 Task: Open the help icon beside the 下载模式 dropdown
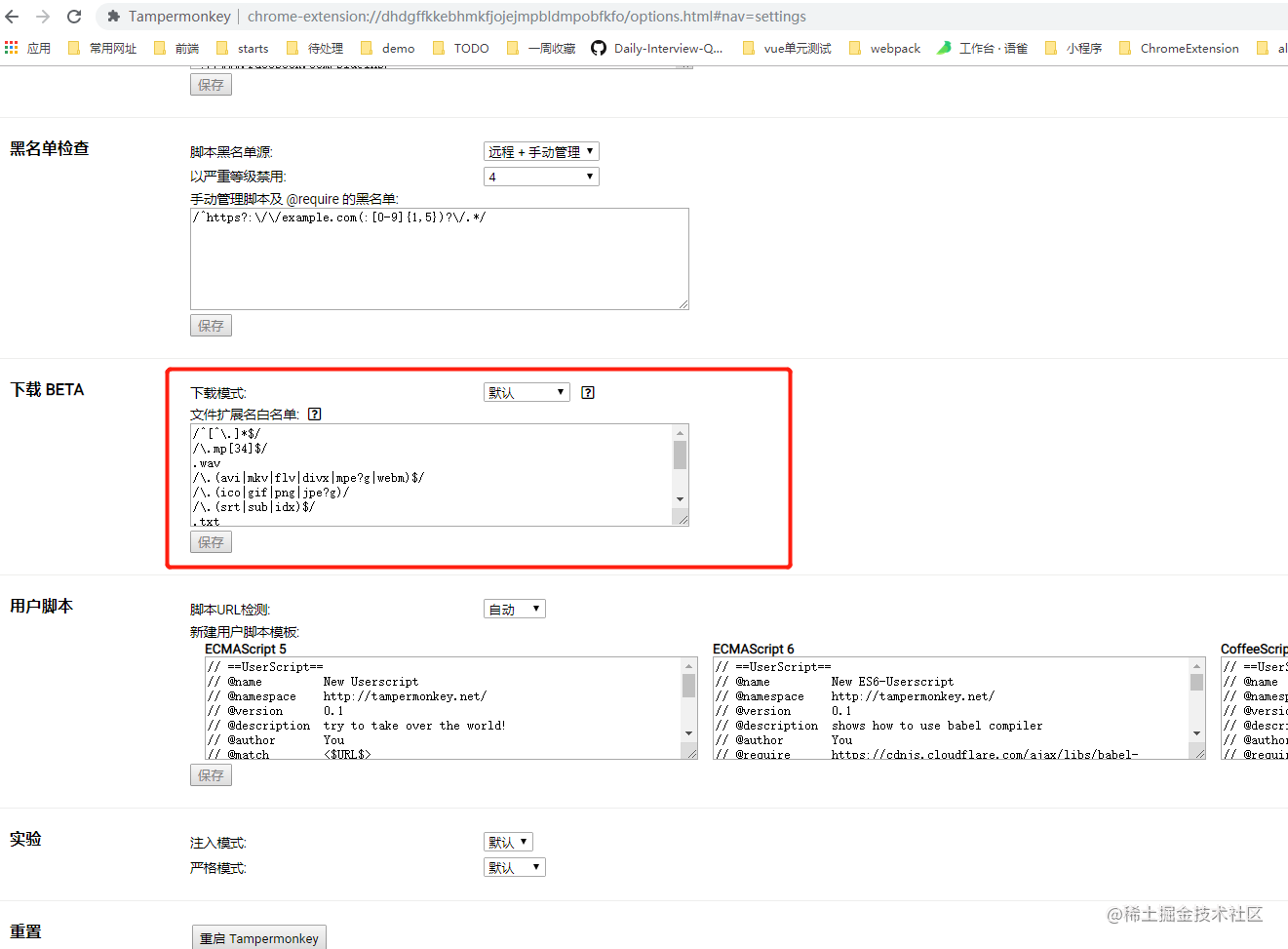pyautogui.click(x=586, y=391)
